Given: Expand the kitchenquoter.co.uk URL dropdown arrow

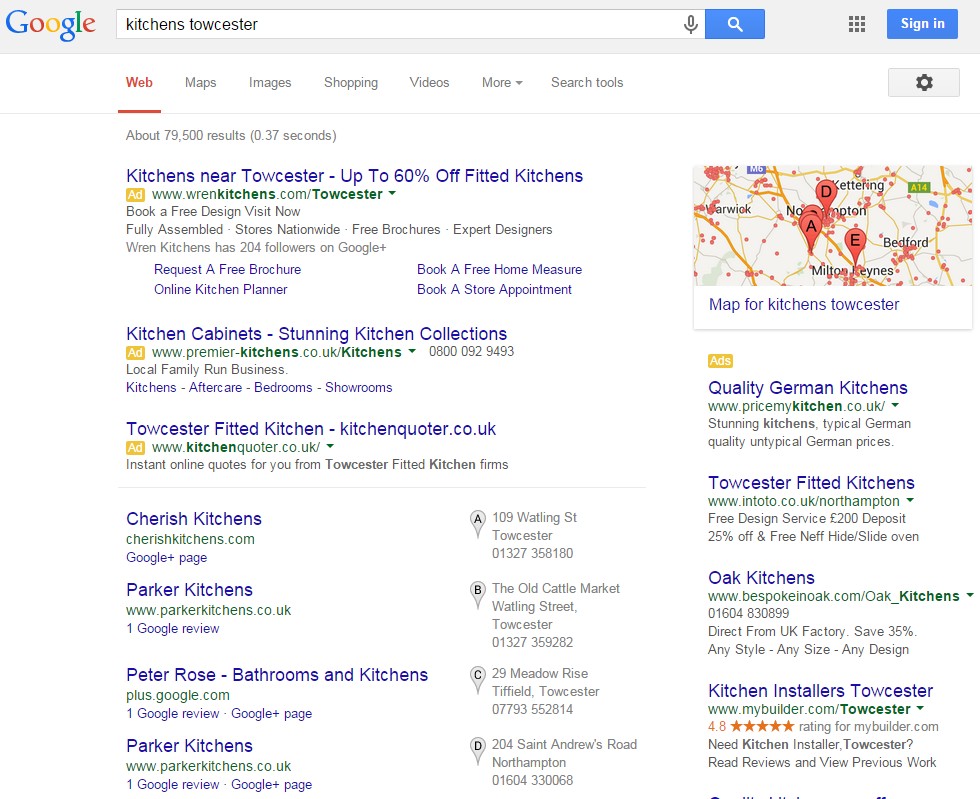Looking at the screenshot, I should click(x=330, y=446).
